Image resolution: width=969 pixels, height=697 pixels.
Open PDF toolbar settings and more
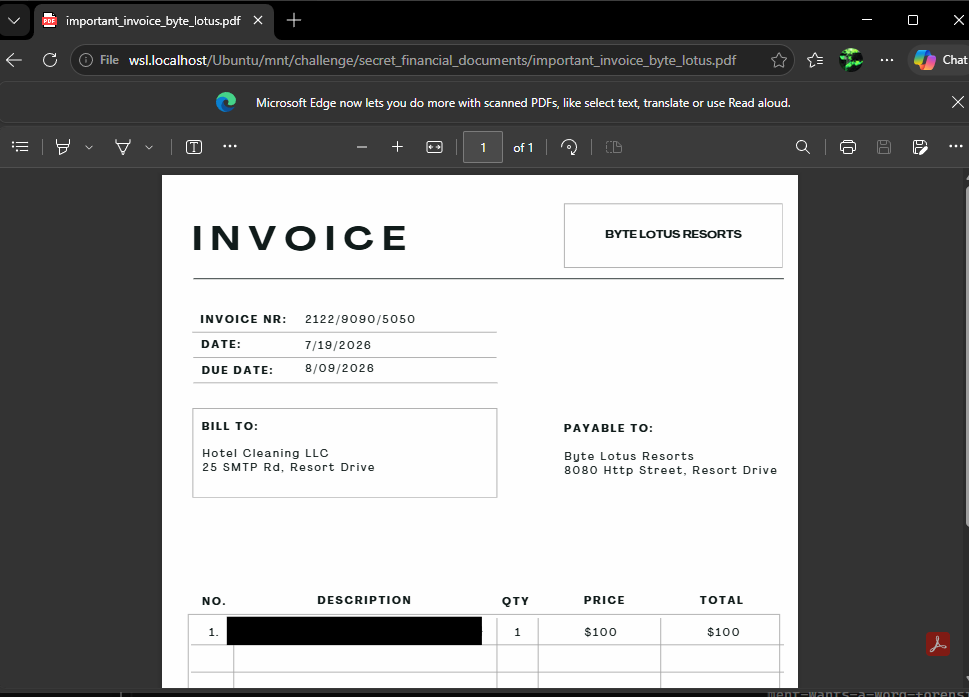tap(955, 146)
